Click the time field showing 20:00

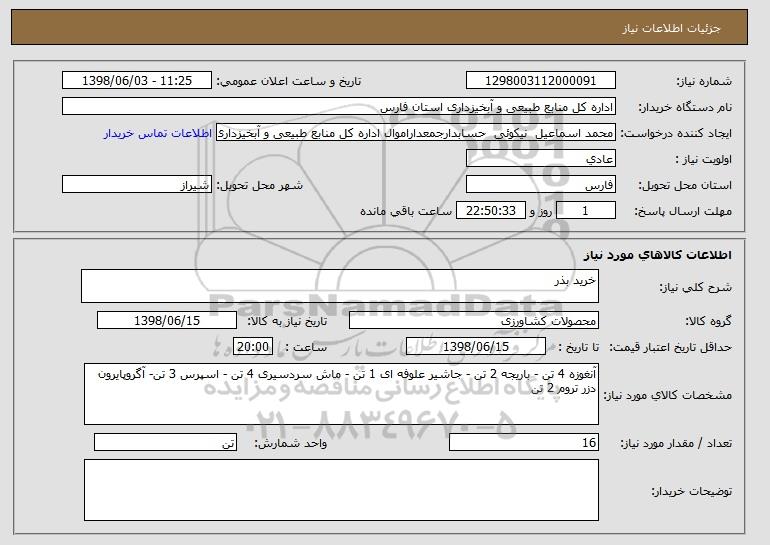click(253, 347)
